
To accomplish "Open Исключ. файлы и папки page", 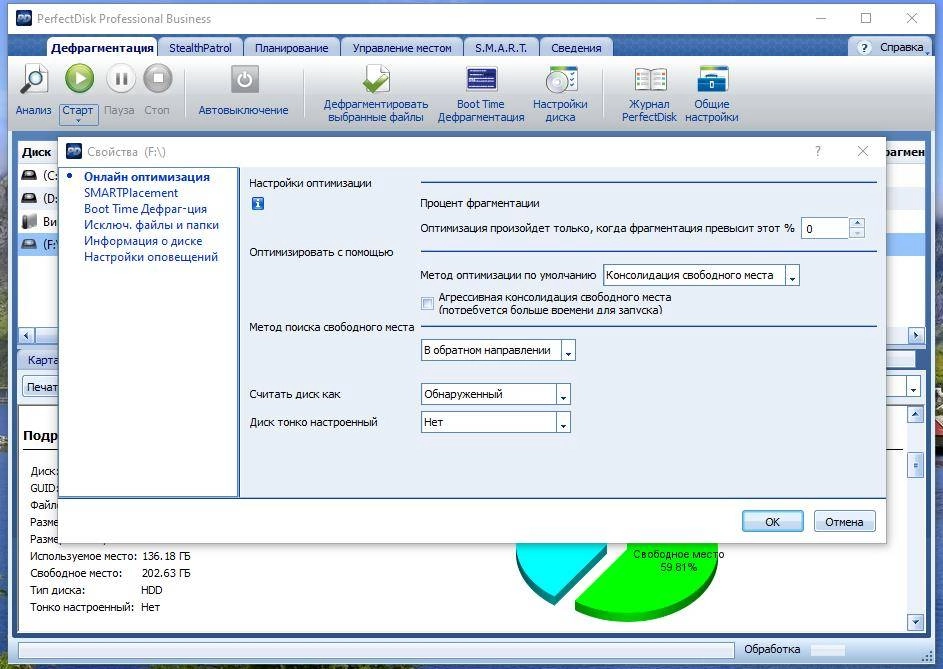I will (152, 225).
